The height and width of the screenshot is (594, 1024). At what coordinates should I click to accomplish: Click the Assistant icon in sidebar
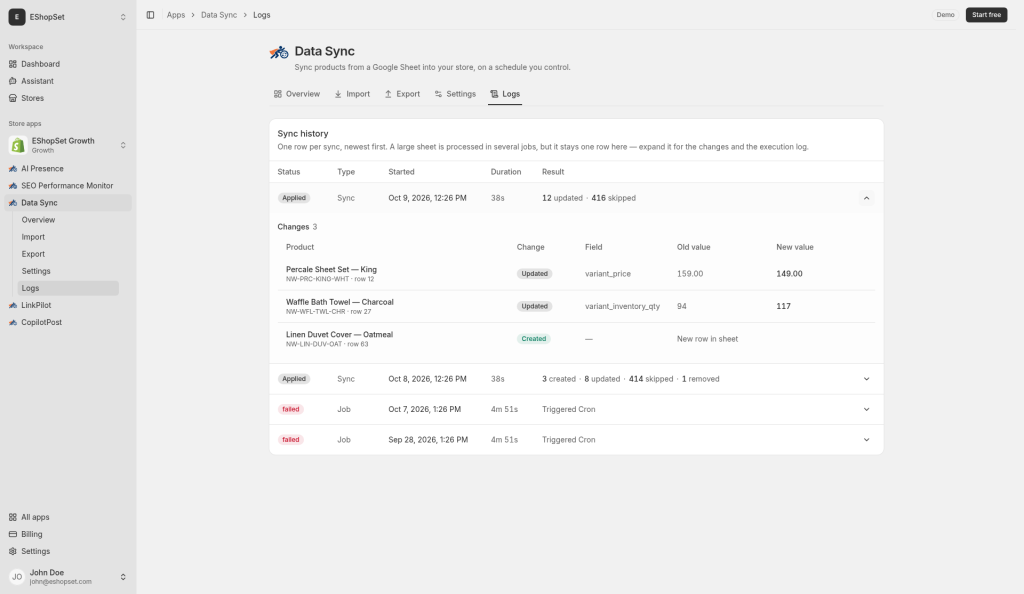(x=12, y=81)
